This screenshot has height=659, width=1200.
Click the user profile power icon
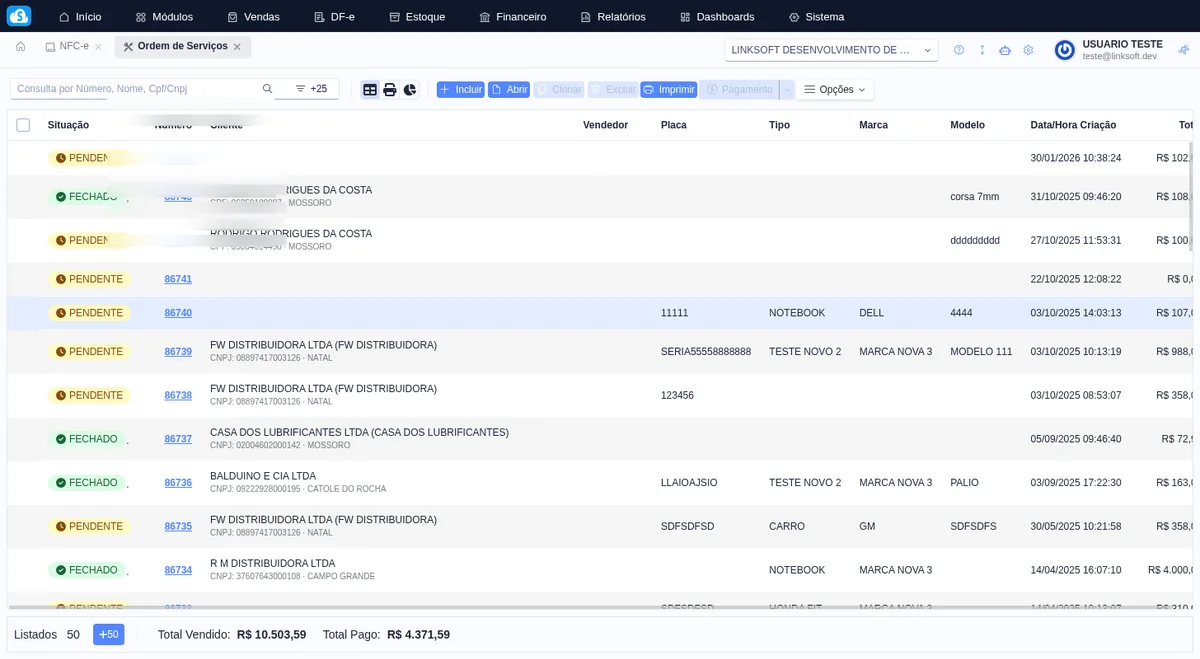click(x=1064, y=50)
